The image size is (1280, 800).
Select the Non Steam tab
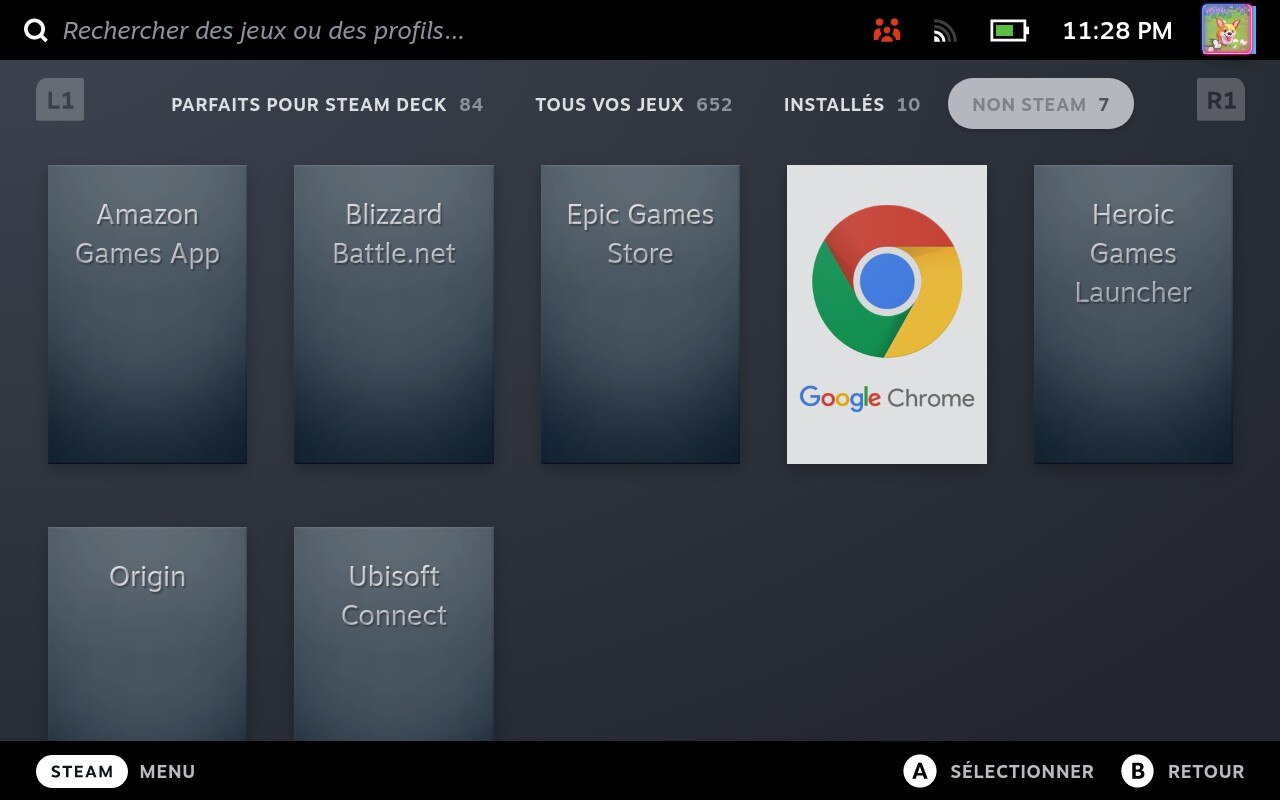point(1040,104)
